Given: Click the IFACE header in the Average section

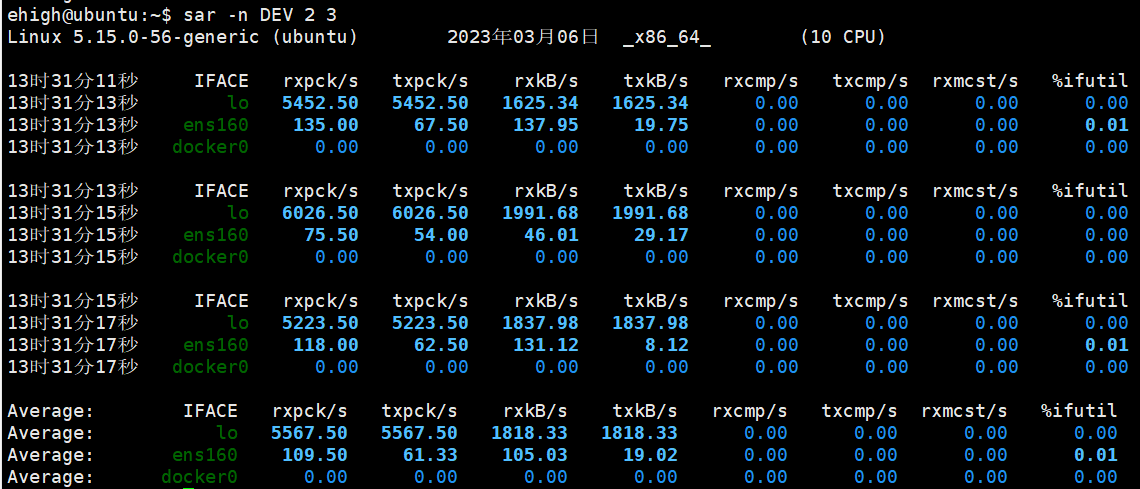Looking at the screenshot, I should coord(210,411).
